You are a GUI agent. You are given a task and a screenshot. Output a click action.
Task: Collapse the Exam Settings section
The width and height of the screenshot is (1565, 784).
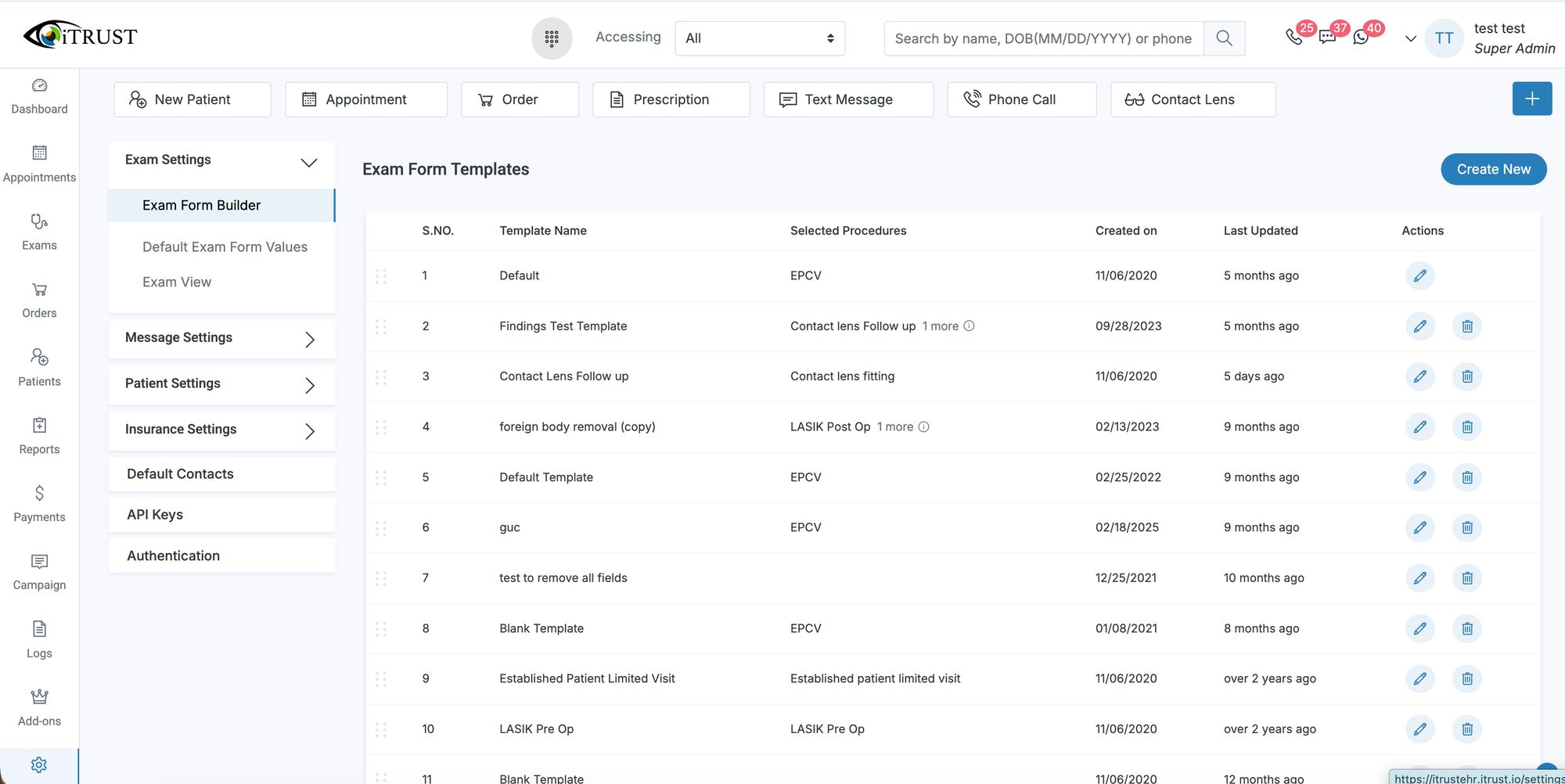(309, 162)
